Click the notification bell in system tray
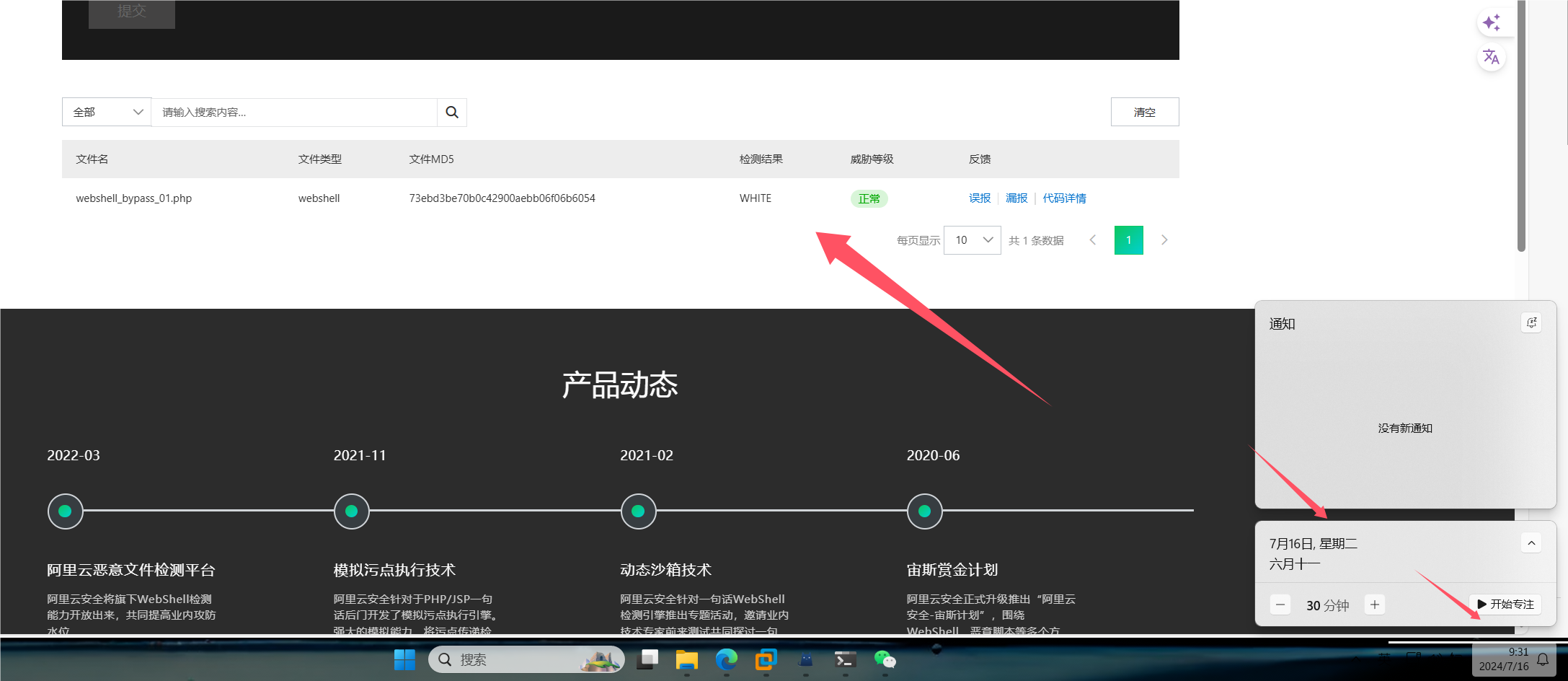Image resolution: width=1568 pixels, height=681 pixels. click(x=1543, y=659)
